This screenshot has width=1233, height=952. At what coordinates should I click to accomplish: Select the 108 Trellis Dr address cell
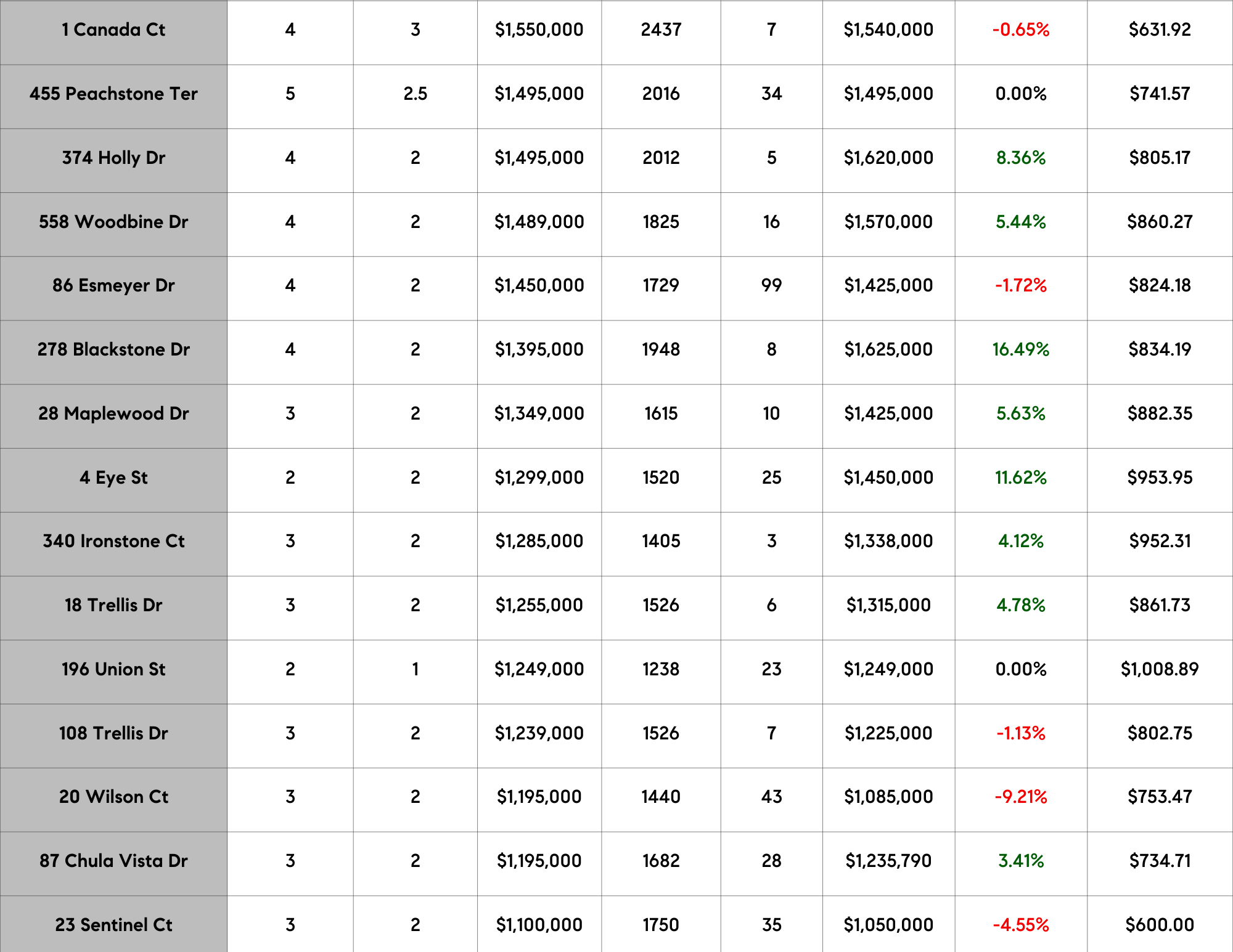point(113,733)
